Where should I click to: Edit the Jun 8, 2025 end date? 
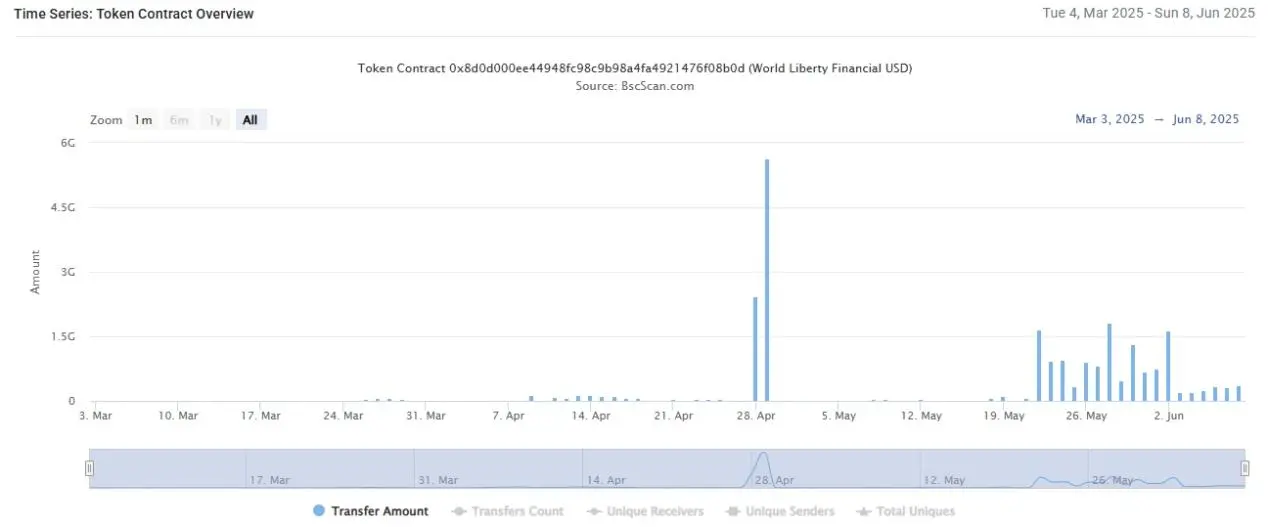coord(1206,119)
